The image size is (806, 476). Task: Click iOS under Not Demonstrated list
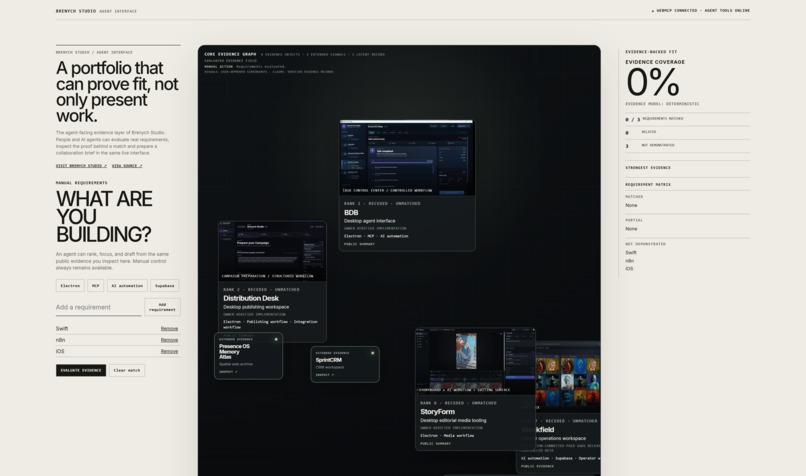pyautogui.click(x=629, y=269)
